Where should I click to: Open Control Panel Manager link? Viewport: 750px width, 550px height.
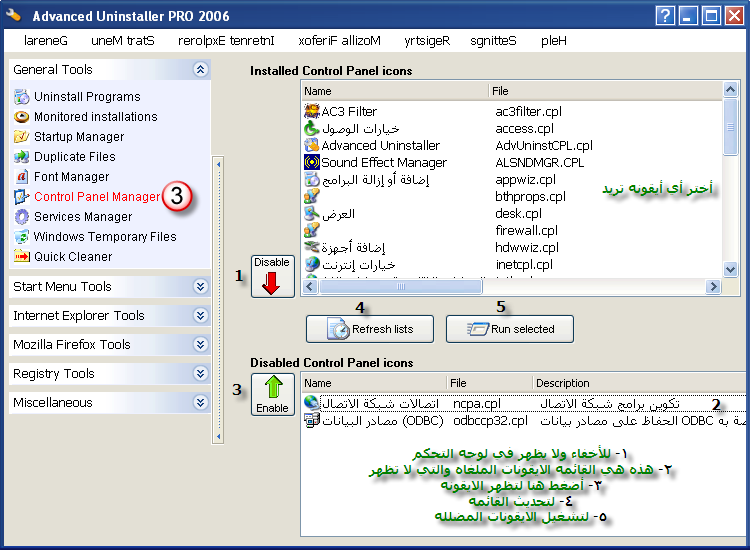pyautogui.click(x=97, y=197)
